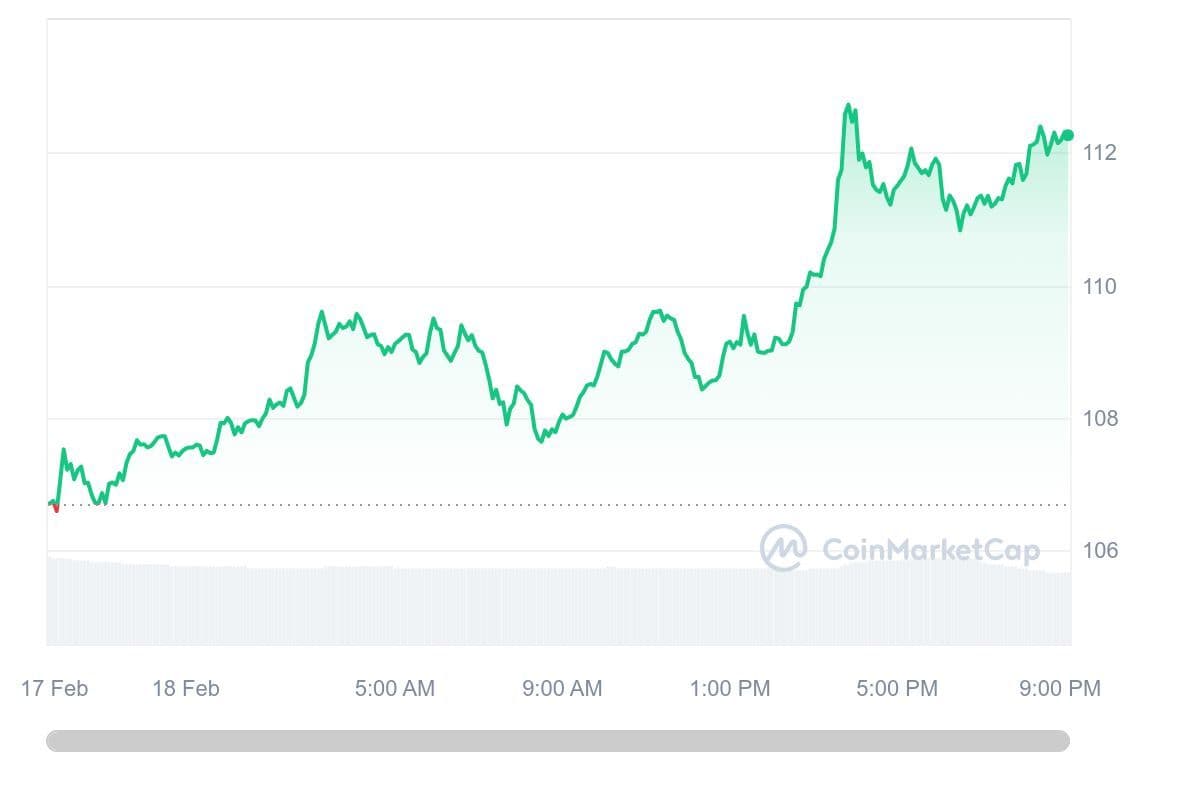Click the highest peak of the price line
The image size is (1200, 800).
tap(848, 104)
